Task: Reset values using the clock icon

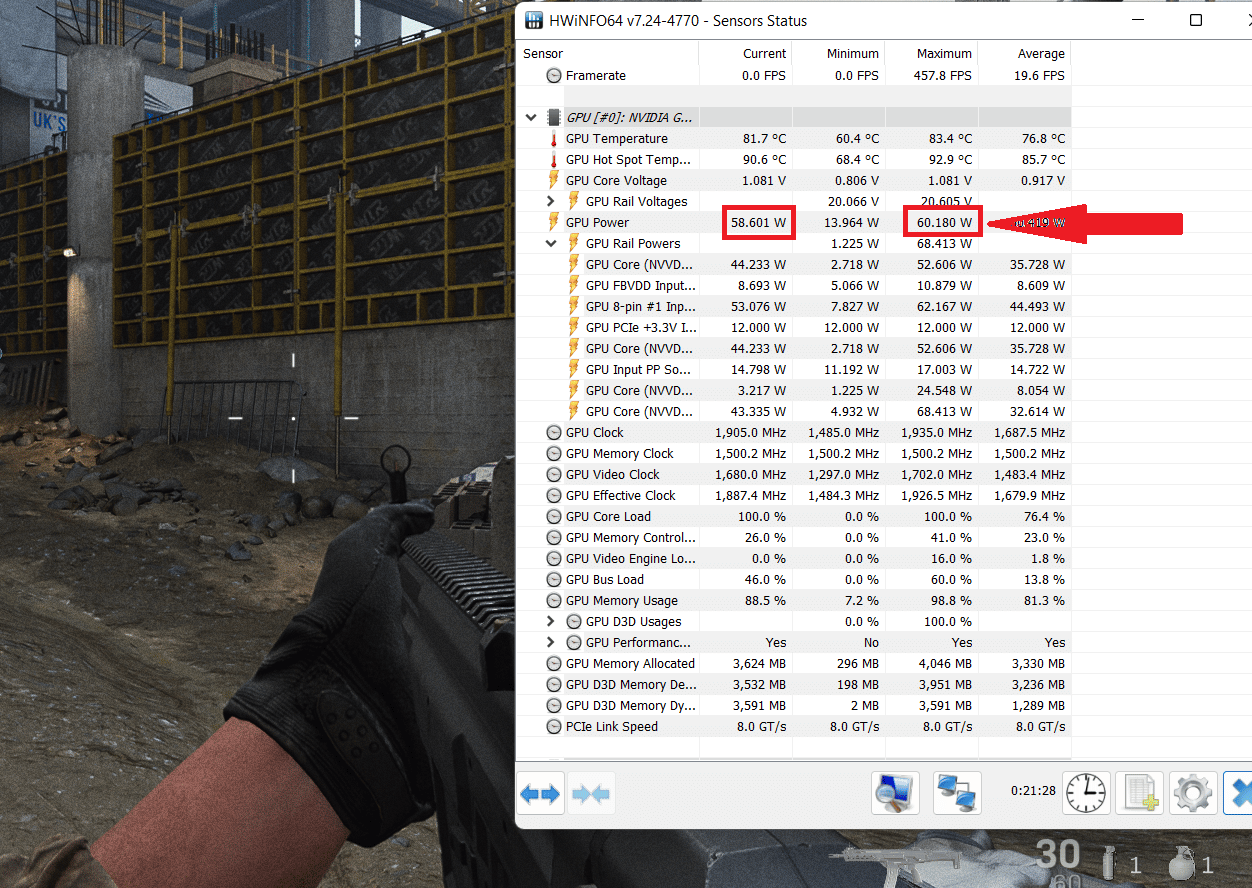Action: point(1086,792)
